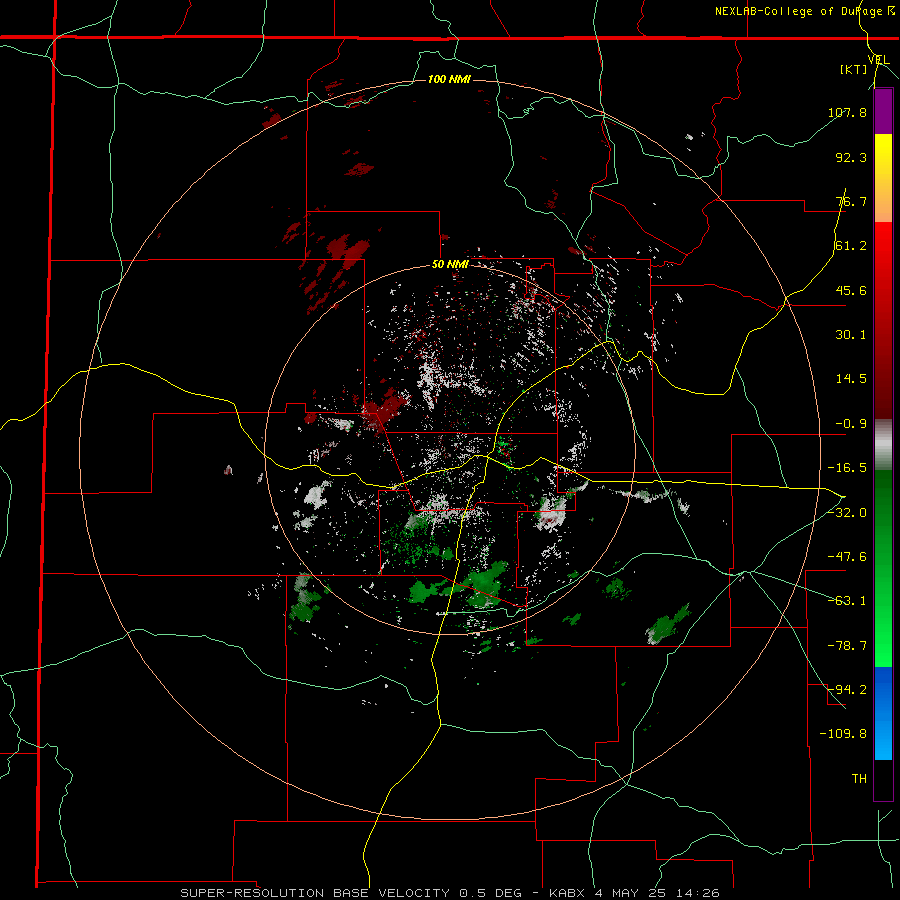
Task: Select the -0.9 scale value
Action: pos(851,424)
